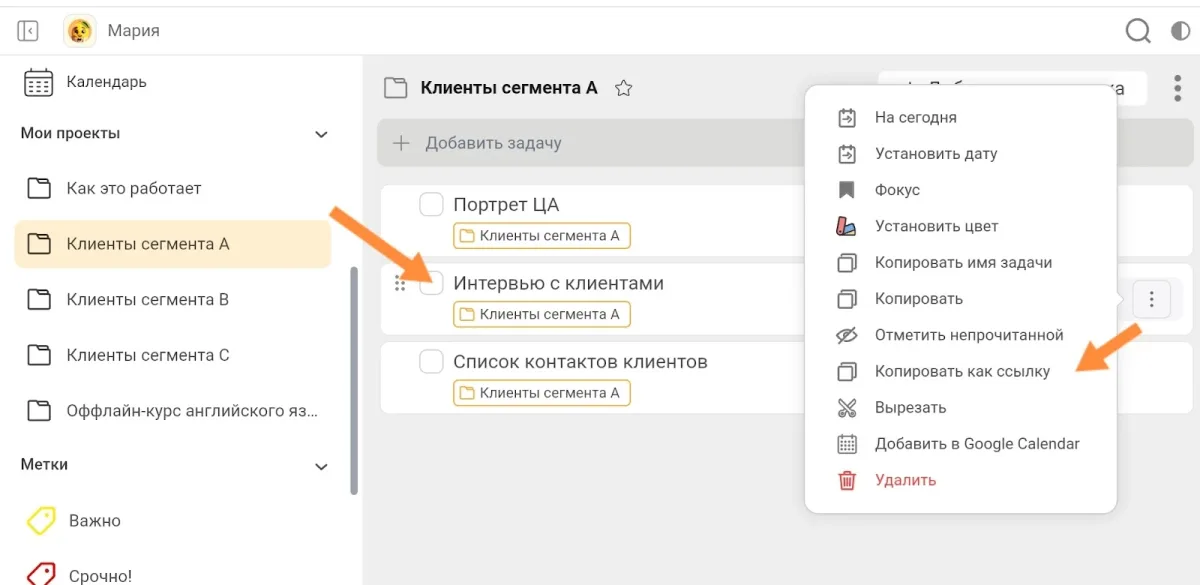Tick the Список контактов клиентов checkbox
The width and height of the screenshot is (1200, 585).
click(x=431, y=362)
